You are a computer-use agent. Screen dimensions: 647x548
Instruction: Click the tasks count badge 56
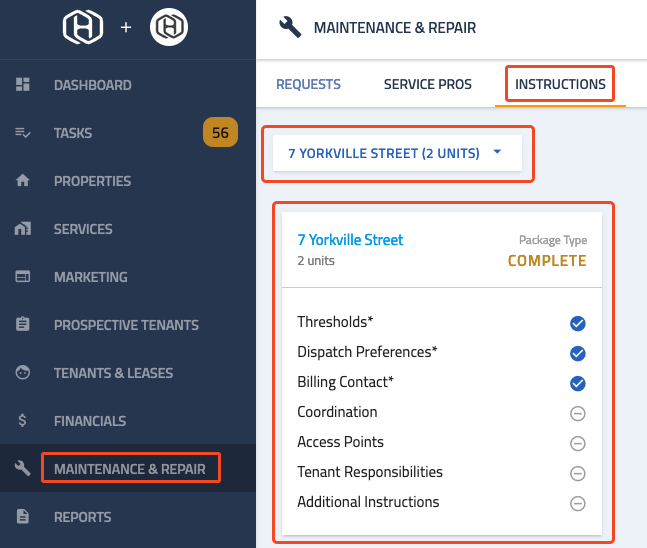click(220, 132)
